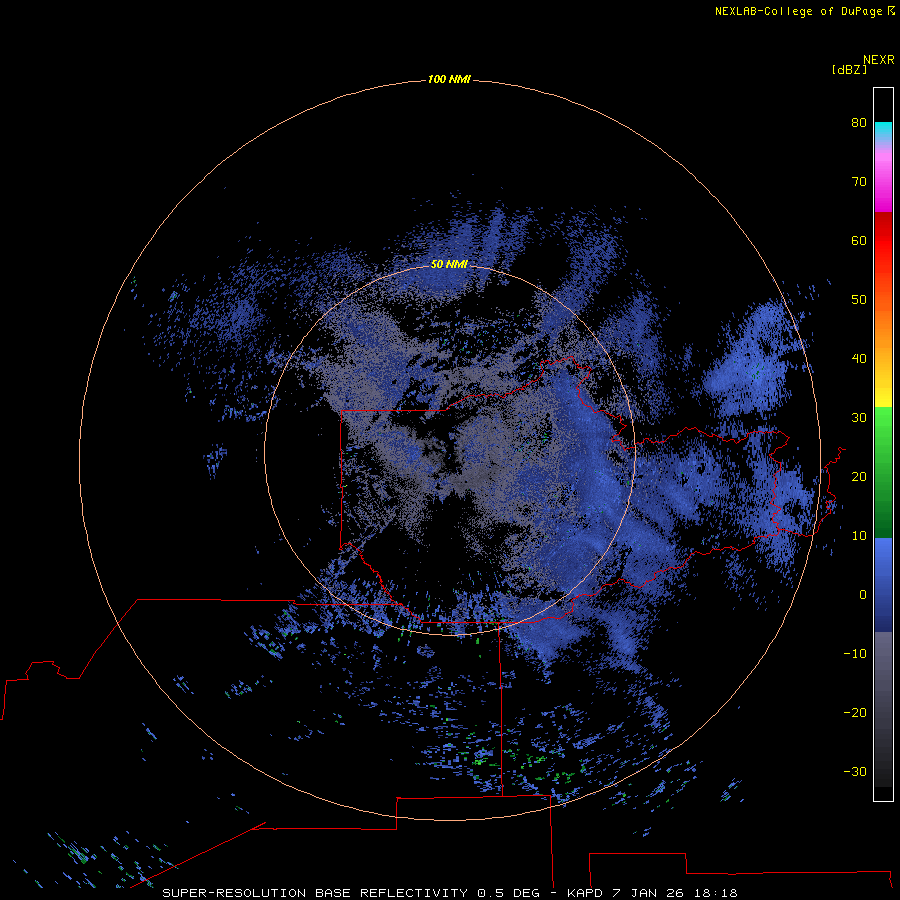Click the 18:18 timestamp in the caption
This screenshot has height=900, width=900.
click(x=715, y=893)
